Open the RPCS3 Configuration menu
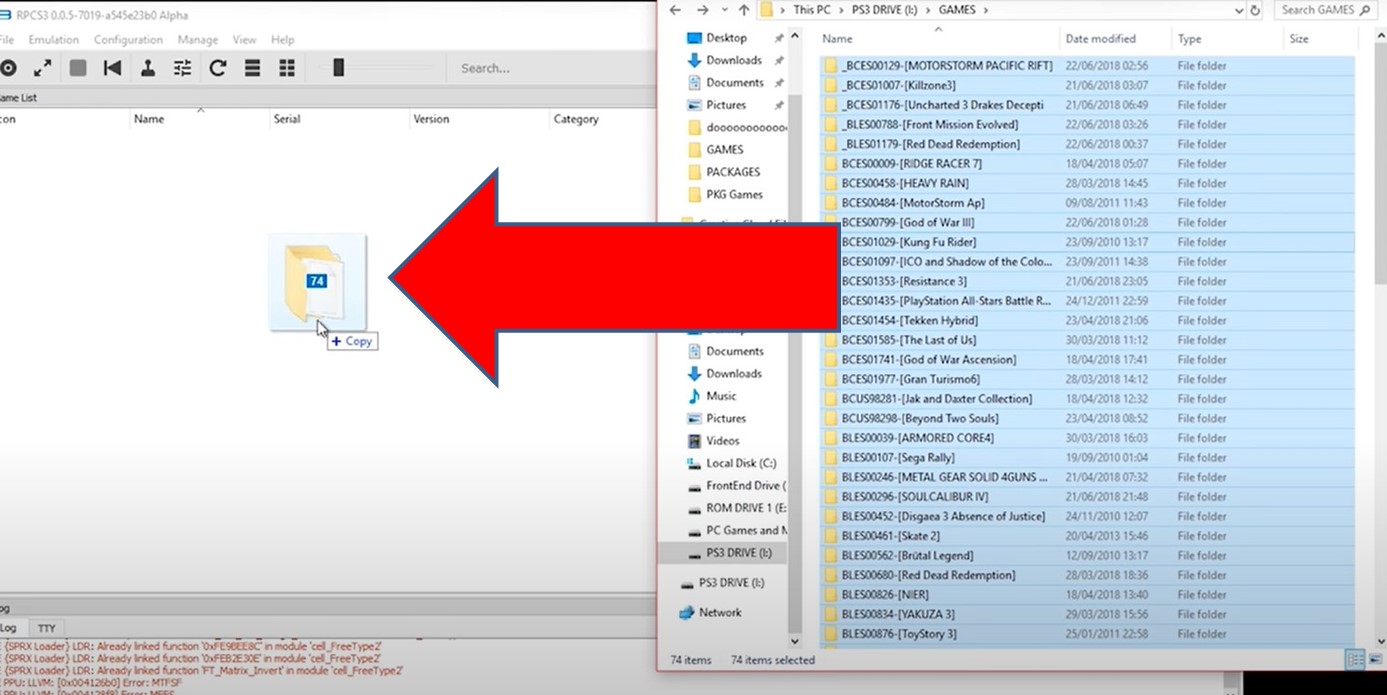1387x695 pixels. tap(128, 40)
